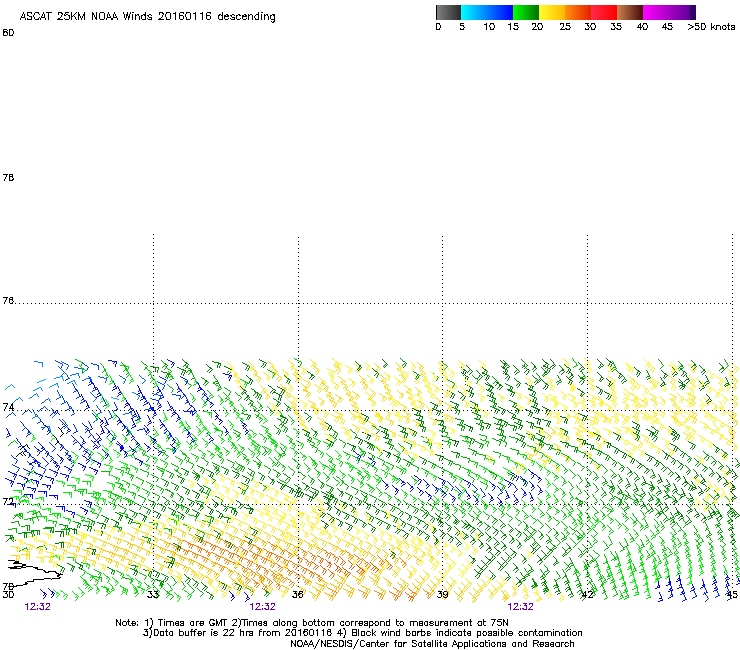Click the title 'ASCAT 25KM NOAA Winds 20160116 descending'
This screenshot has height=650, width=740.
147,17
